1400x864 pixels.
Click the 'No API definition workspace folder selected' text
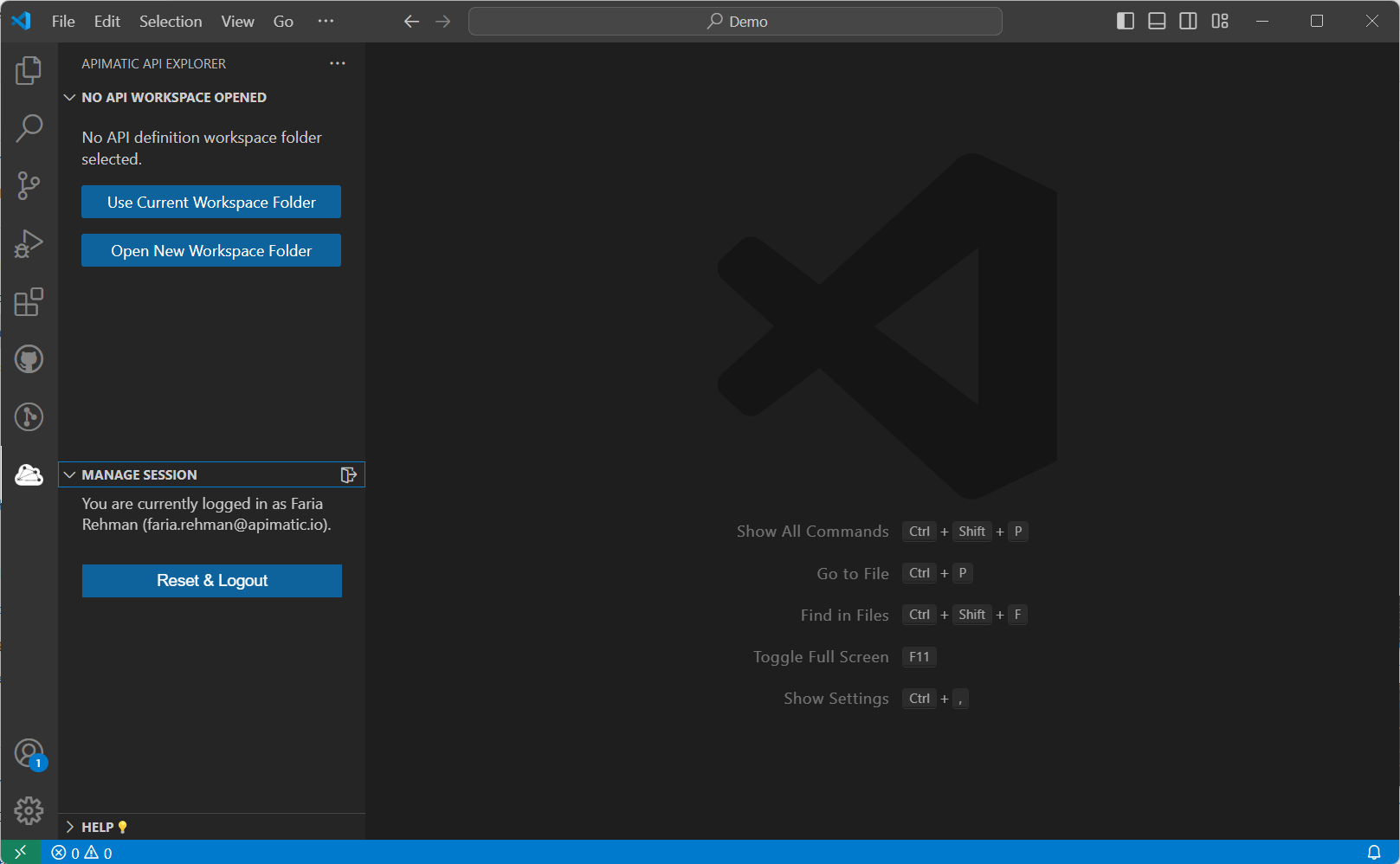click(202, 148)
